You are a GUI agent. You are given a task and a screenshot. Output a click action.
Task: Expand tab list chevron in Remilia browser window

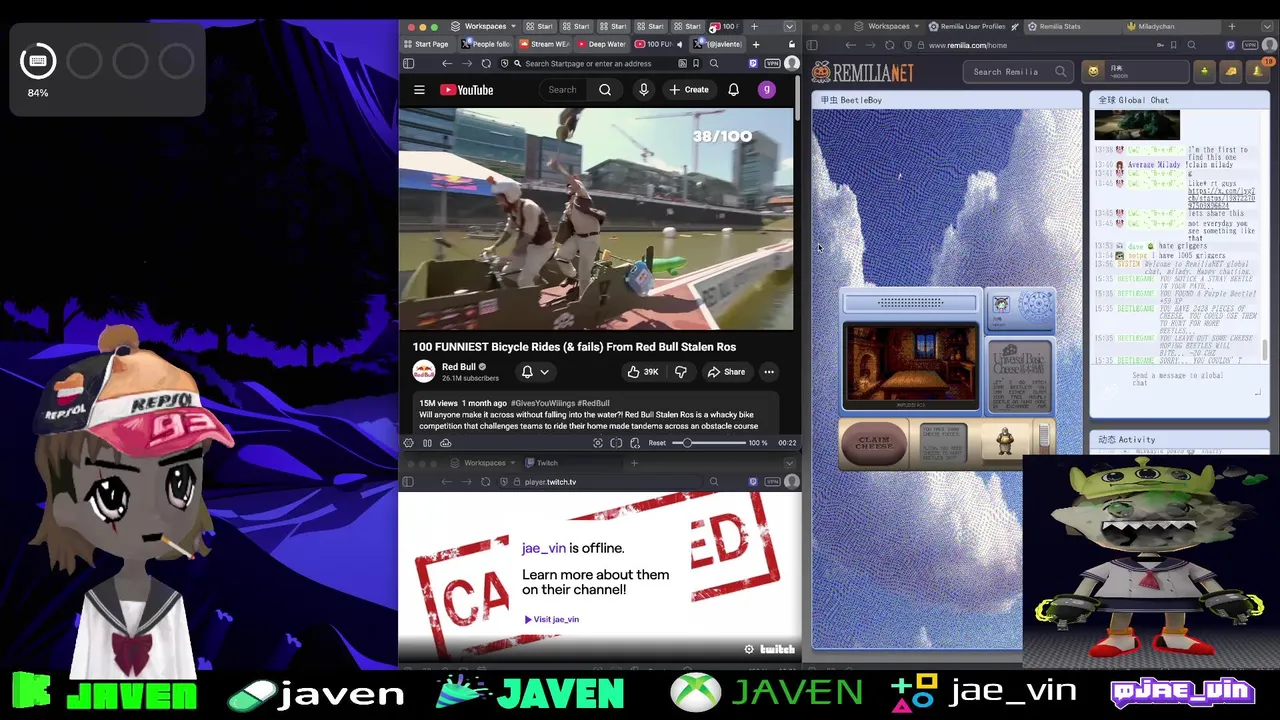coord(1268,27)
